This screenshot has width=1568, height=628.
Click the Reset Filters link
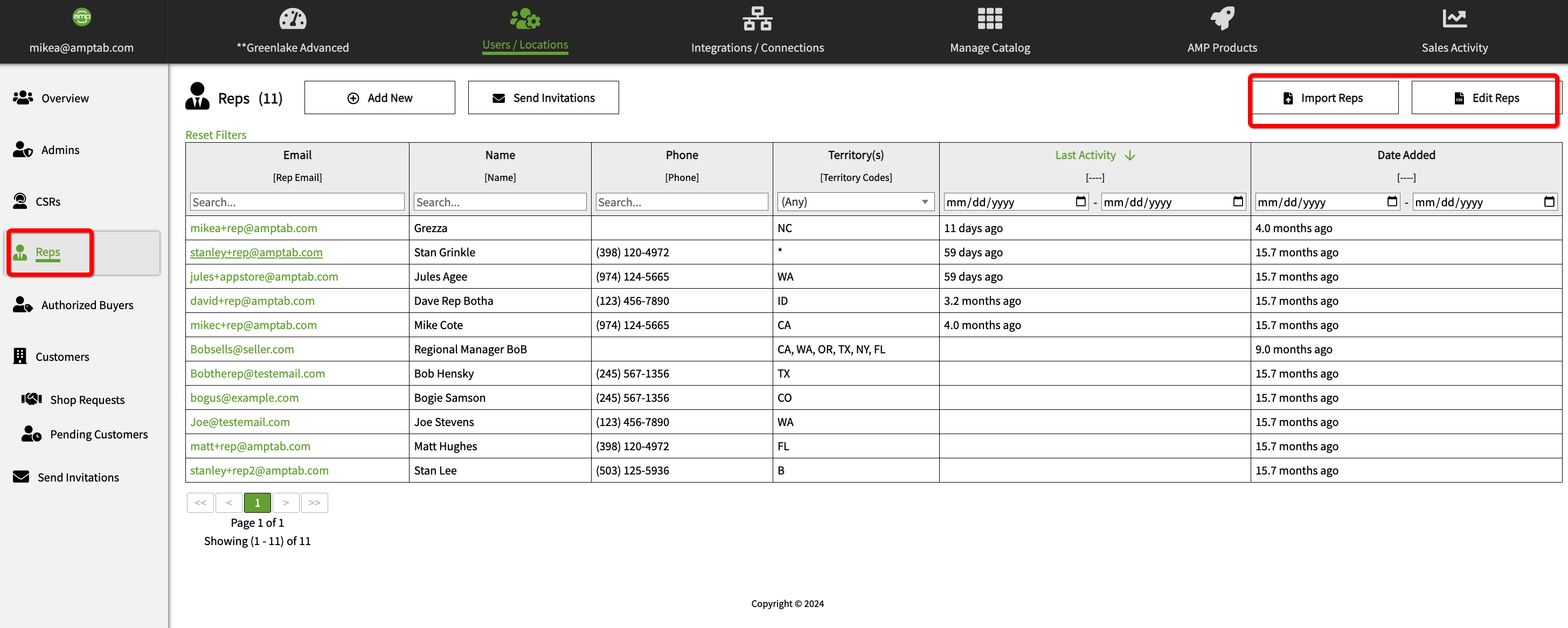[x=216, y=135]
